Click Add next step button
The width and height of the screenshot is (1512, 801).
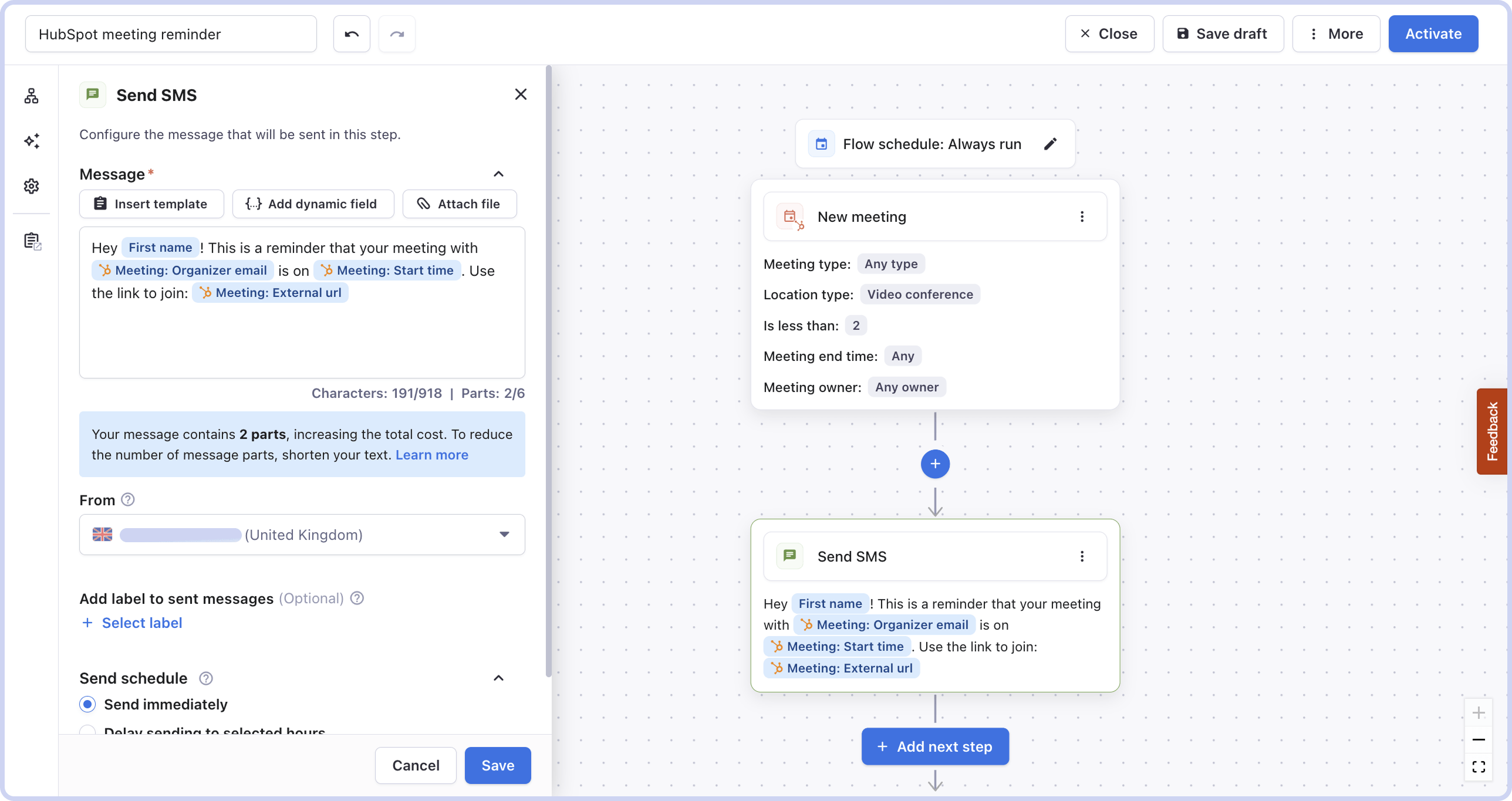click(935, 746)
